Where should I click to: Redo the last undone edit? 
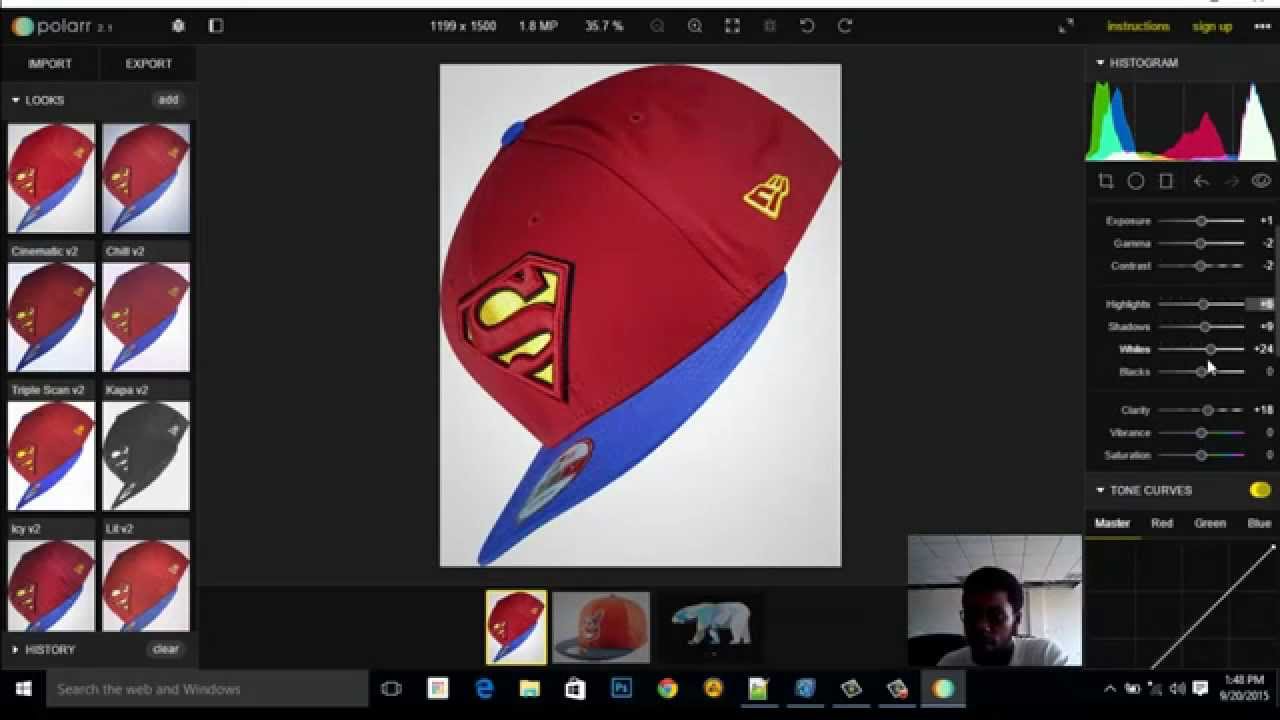[845, 26]
